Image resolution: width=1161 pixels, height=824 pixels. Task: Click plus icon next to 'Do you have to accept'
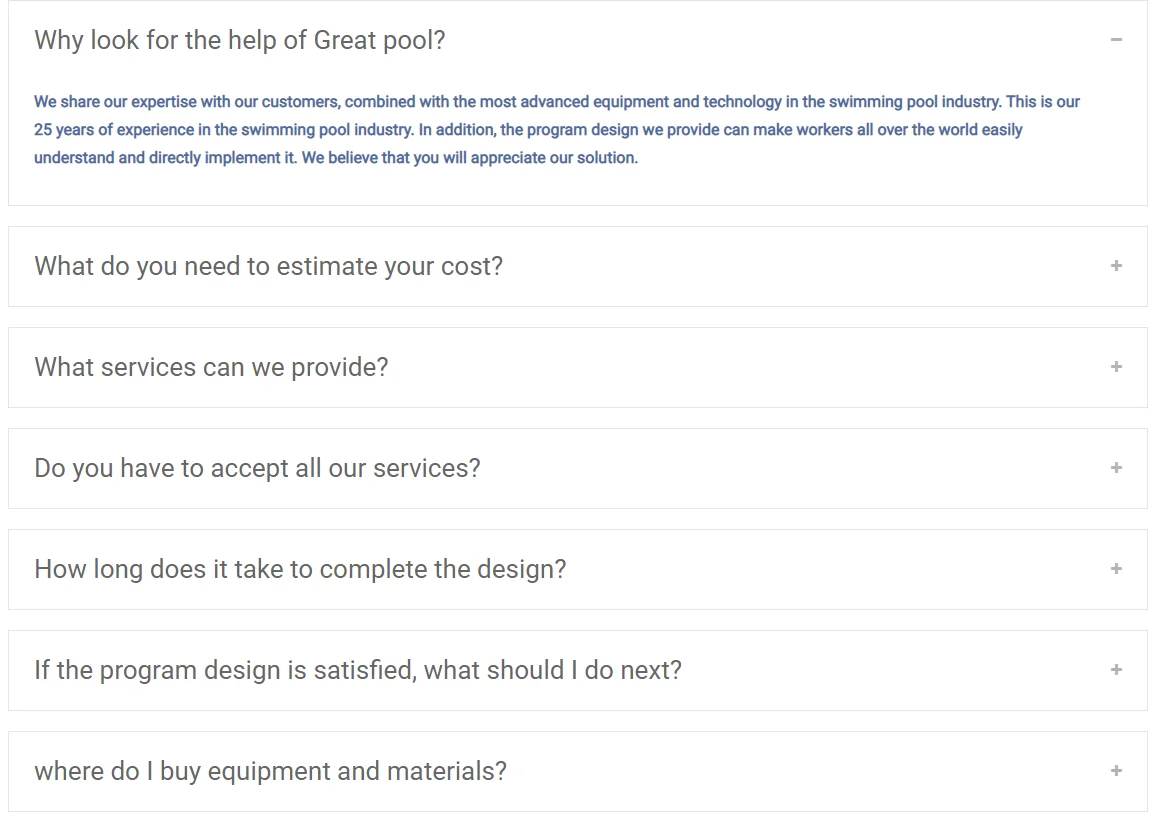1116,468
